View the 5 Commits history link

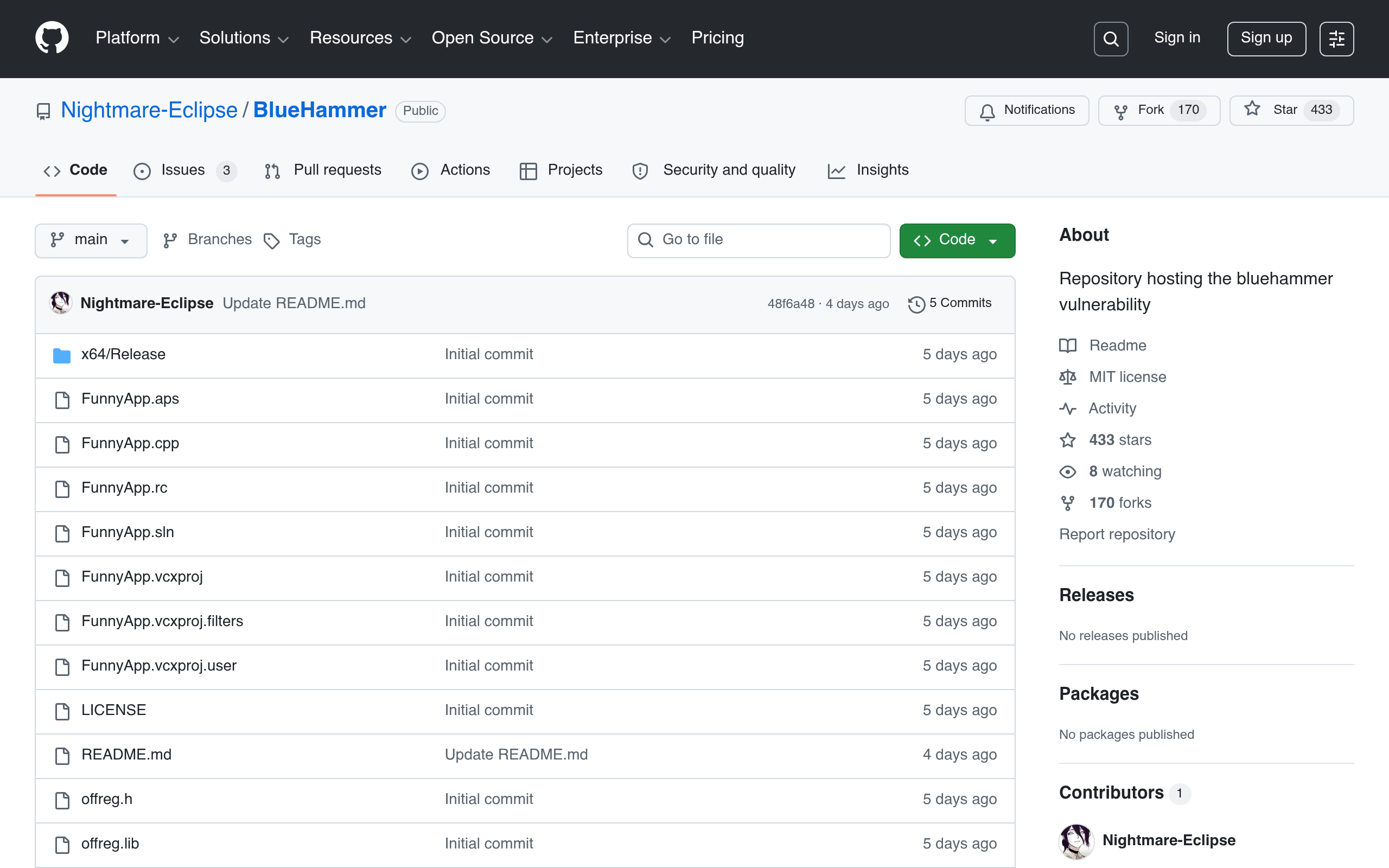pos(950,303)
